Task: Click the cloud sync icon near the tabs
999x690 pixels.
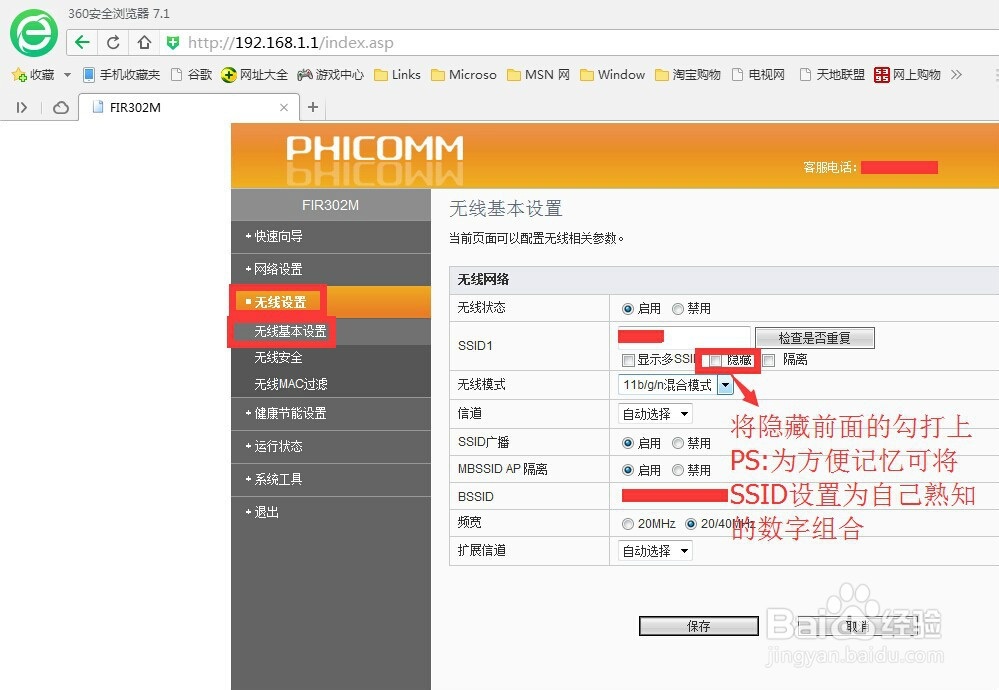Action: [x=60, y=106]
